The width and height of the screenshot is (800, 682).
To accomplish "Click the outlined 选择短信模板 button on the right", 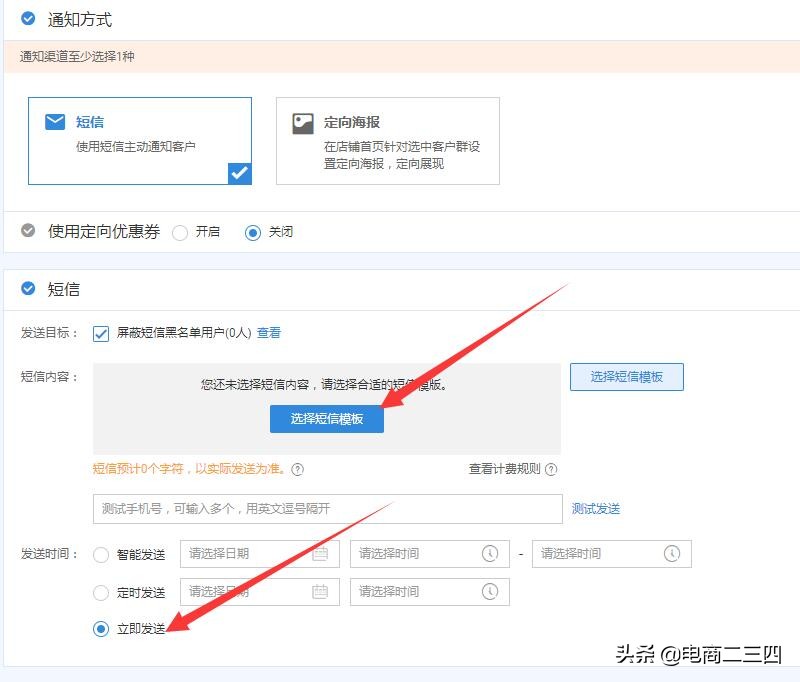I will (626, 376).
